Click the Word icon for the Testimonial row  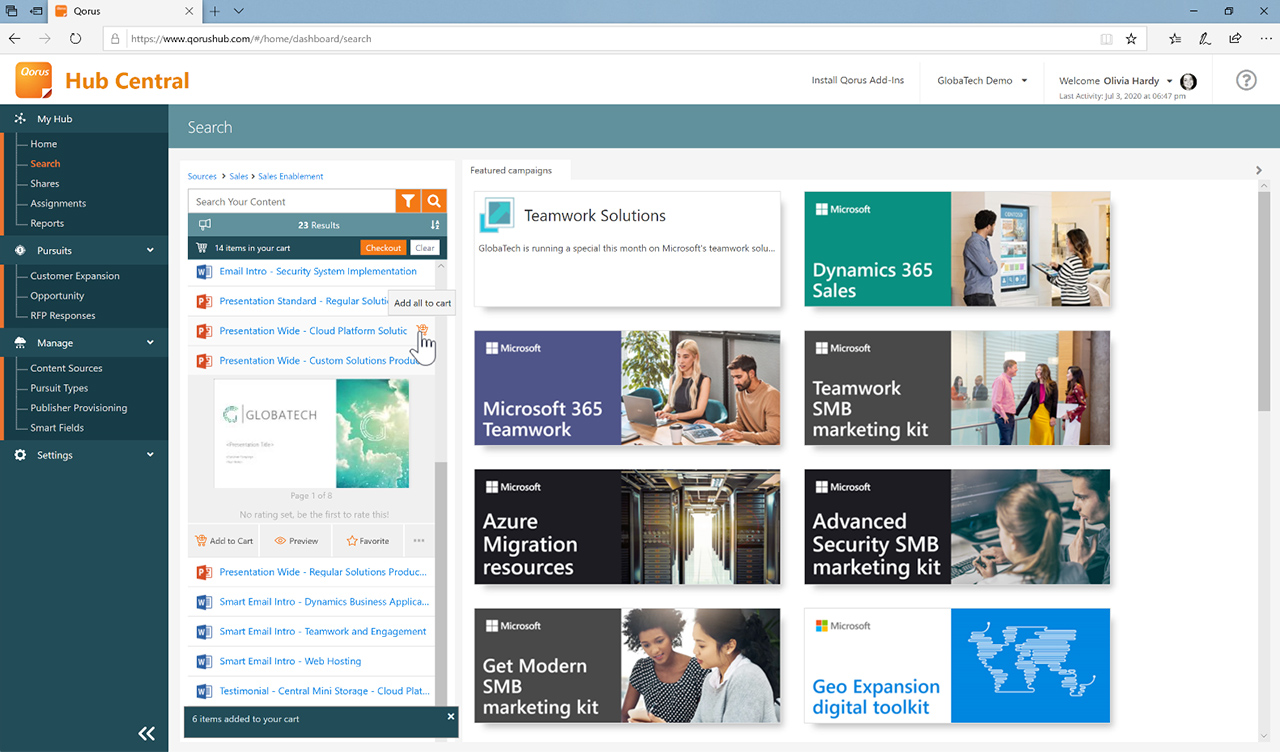(204, 691)
